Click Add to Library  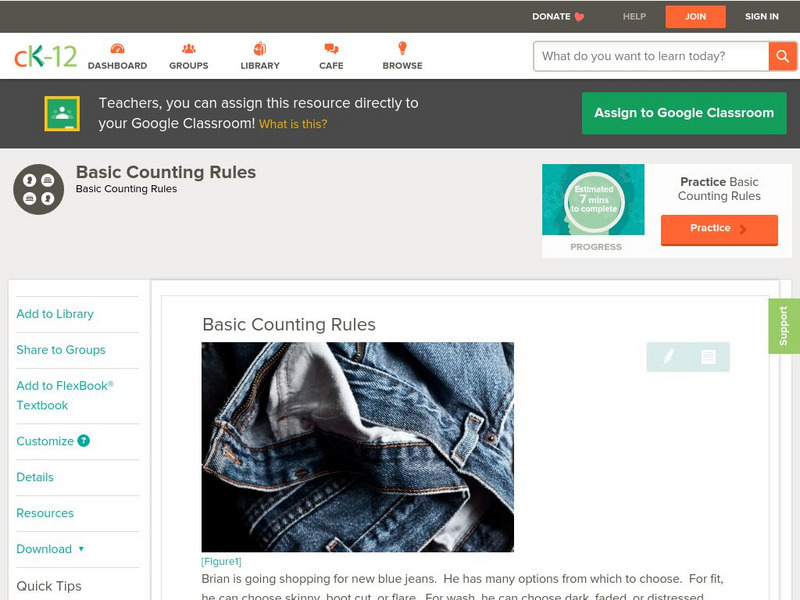click(x=55, y=314)
